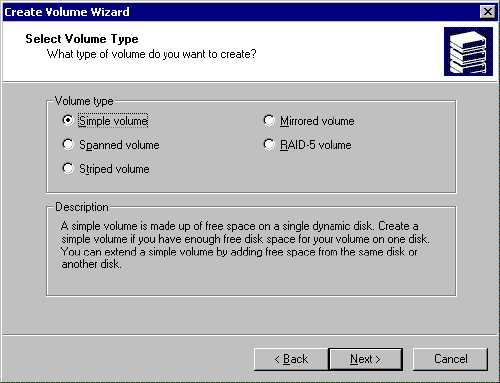Click the stacked disks wizard icon
Viewport: 500px width, 383px height.
[468, 52]
